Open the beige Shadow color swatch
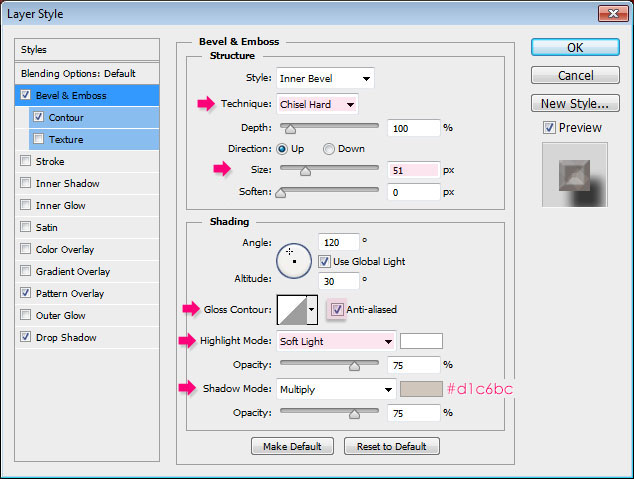634x479 pixels. [x=421, y=389]
